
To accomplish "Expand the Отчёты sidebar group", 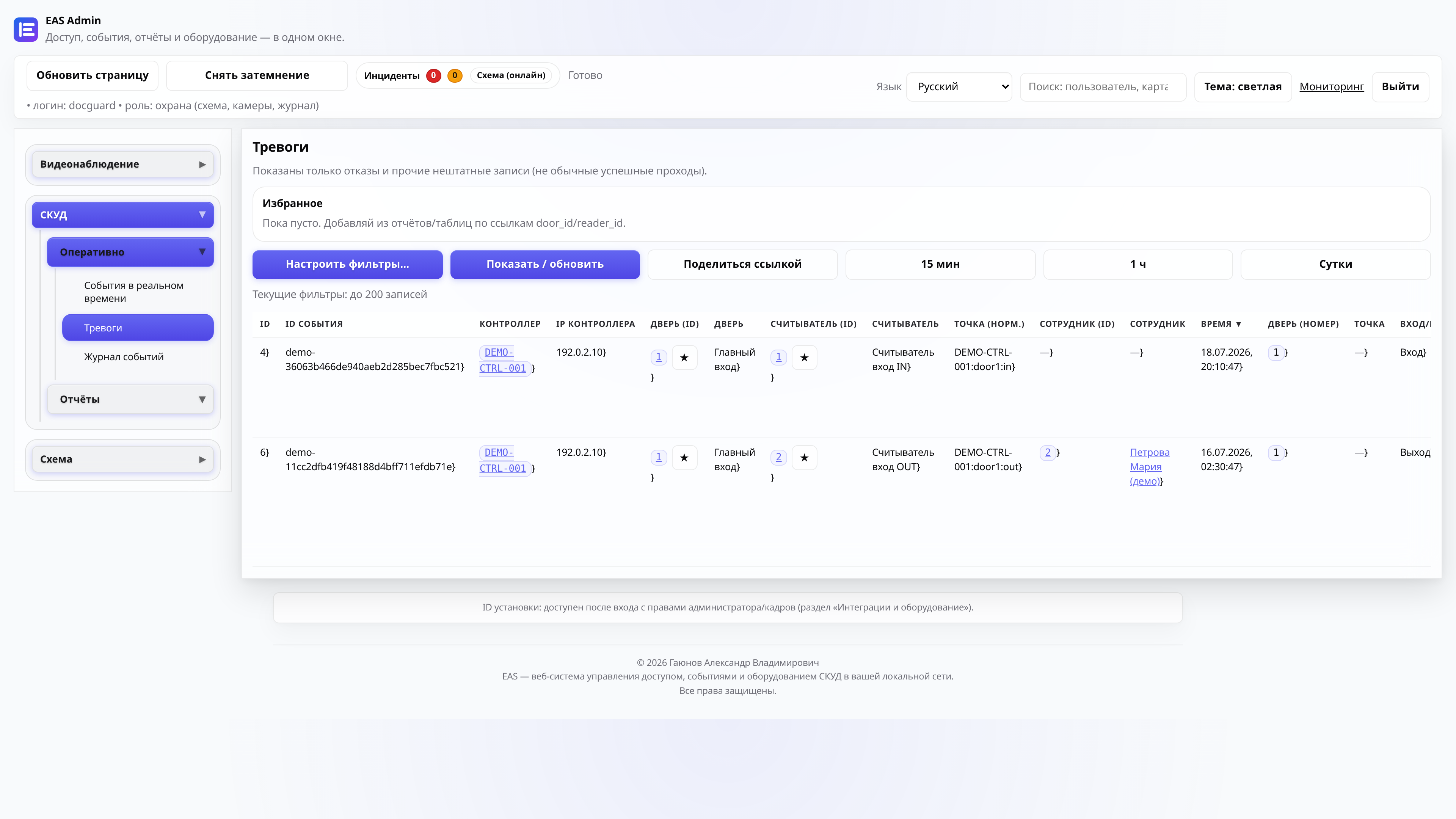I will tap(130, 399).
